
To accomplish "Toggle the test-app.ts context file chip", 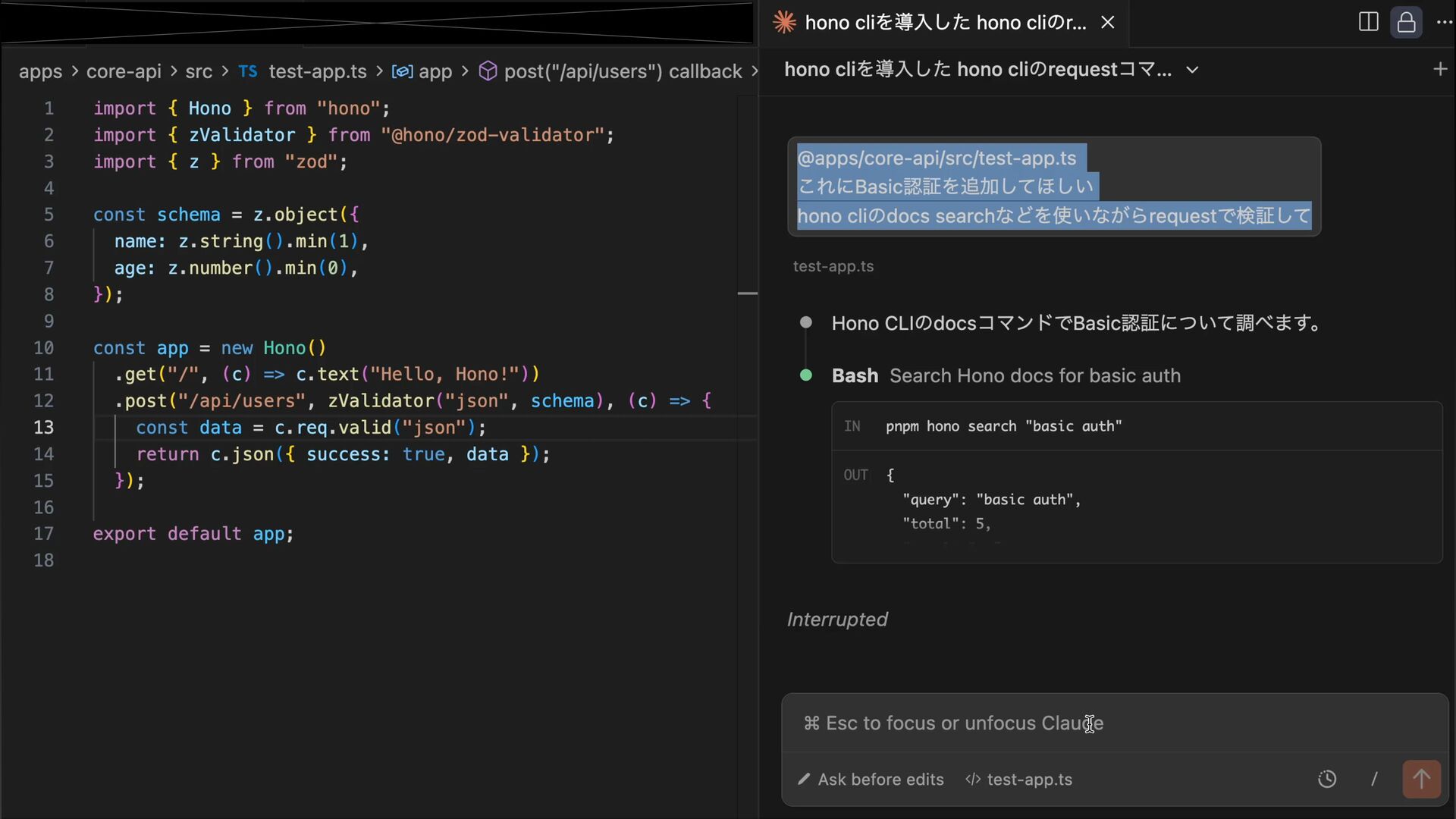I will tap(1018, 780).
